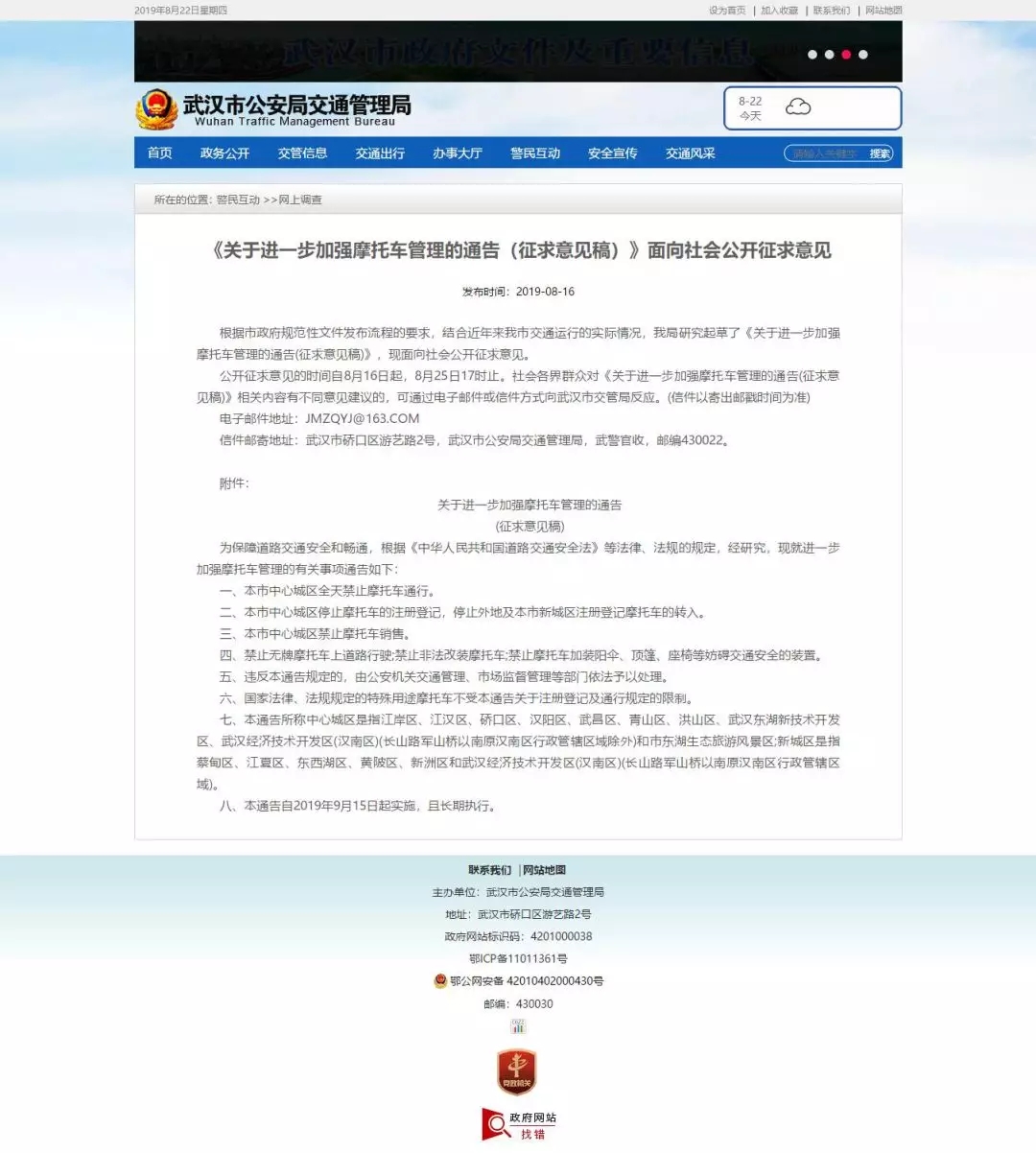Click the banner image of 武汉市政府文件及重要信息
The height and width of the screenshot is (1153, 1036).
[518, 51]
